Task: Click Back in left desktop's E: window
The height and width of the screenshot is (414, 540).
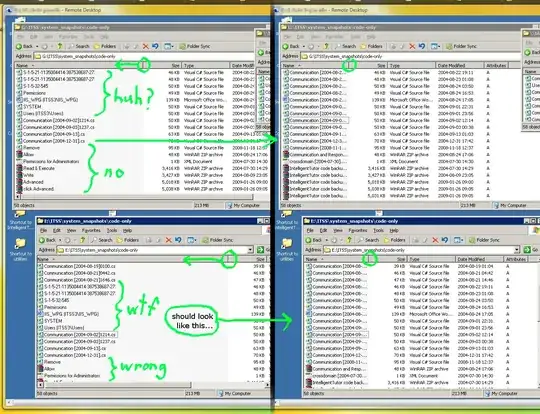Action: (47, 240)
